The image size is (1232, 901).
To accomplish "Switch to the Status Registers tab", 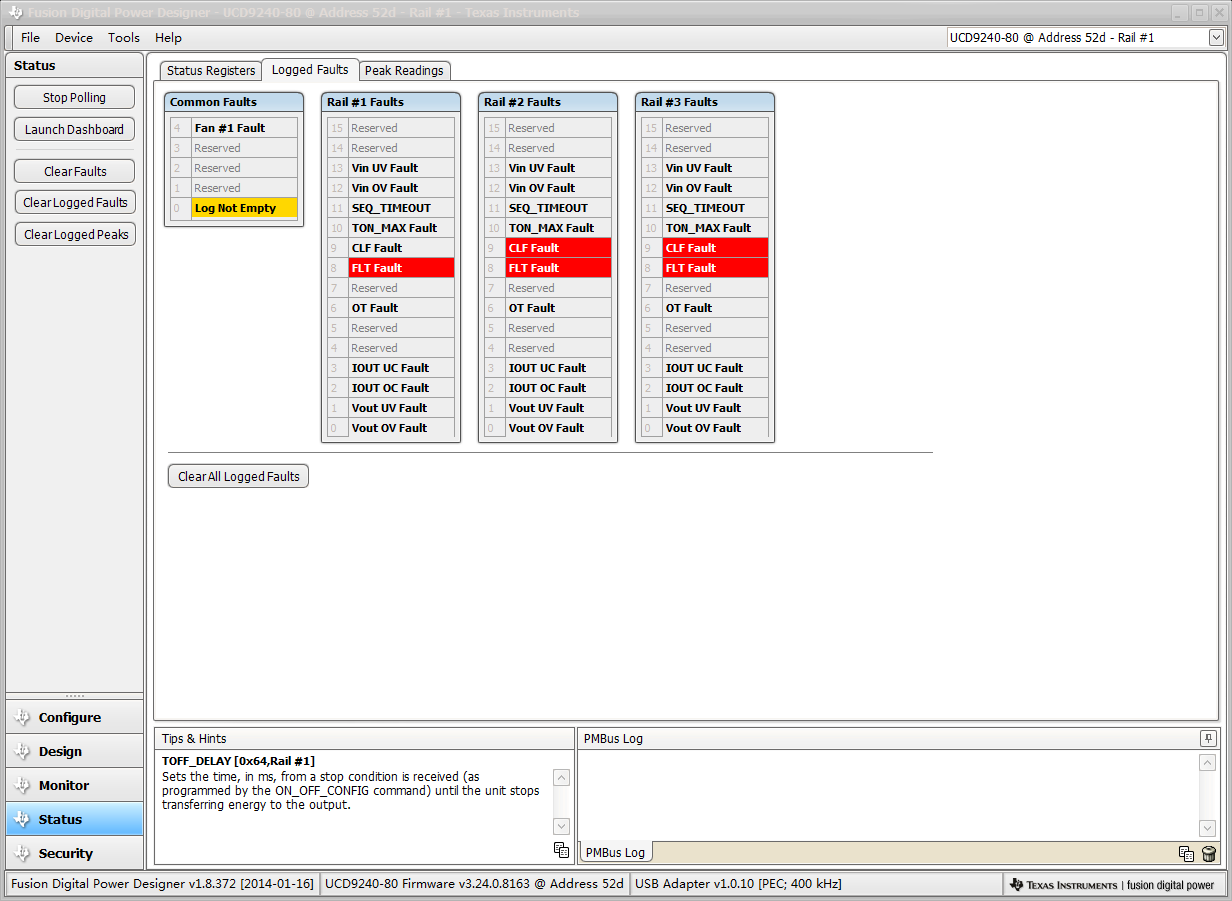I will pyautogui.click(x=211, y=71).
